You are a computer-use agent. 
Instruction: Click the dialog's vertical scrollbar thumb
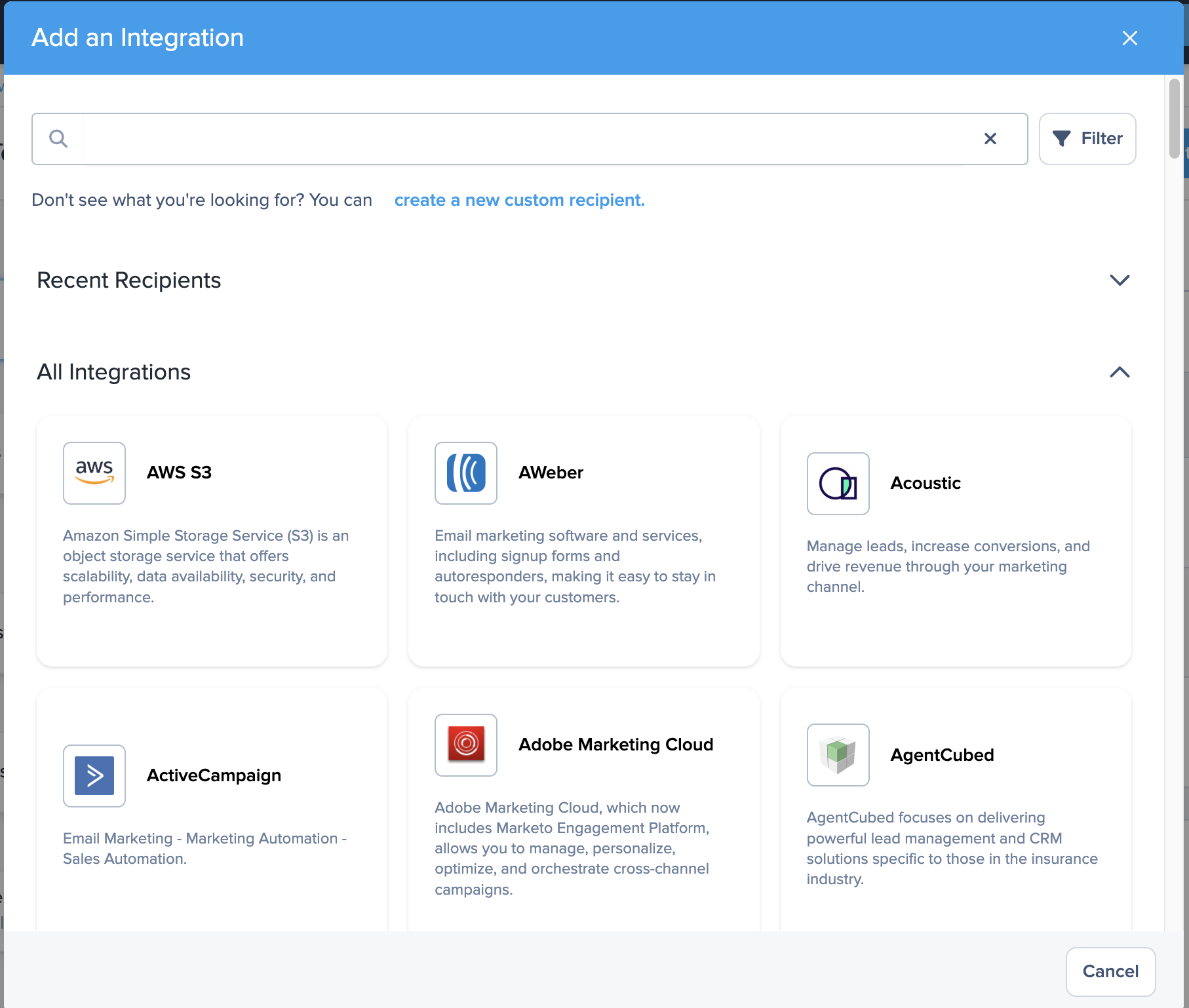1174,118
